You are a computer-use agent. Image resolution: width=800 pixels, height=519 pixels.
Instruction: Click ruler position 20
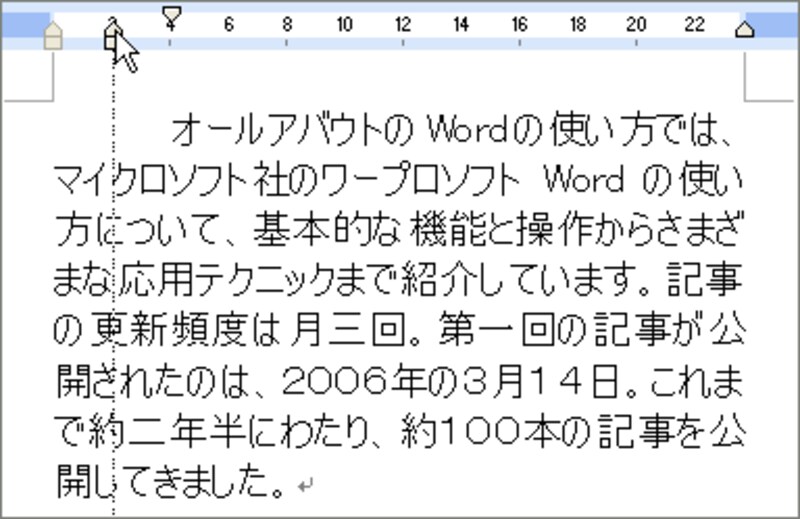click(636, 24)
